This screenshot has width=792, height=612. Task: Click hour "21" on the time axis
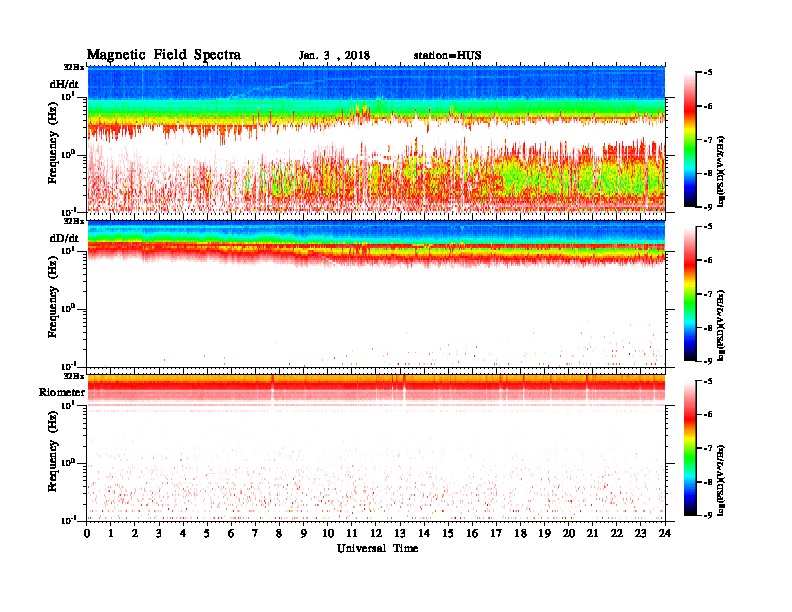click(592, 533)
